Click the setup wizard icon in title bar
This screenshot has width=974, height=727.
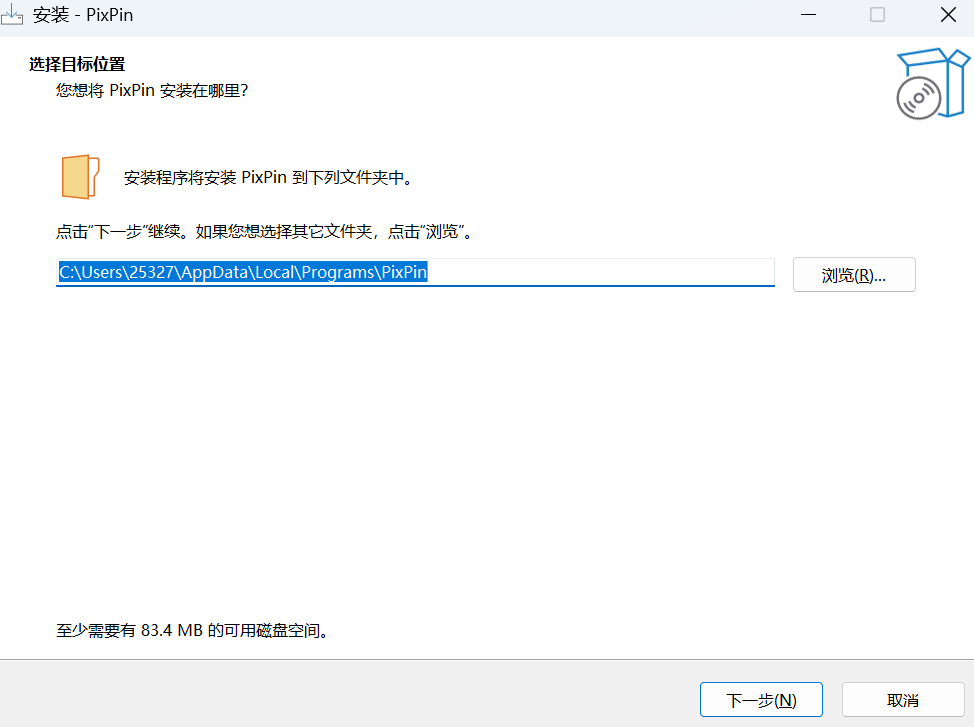[13, 14]
